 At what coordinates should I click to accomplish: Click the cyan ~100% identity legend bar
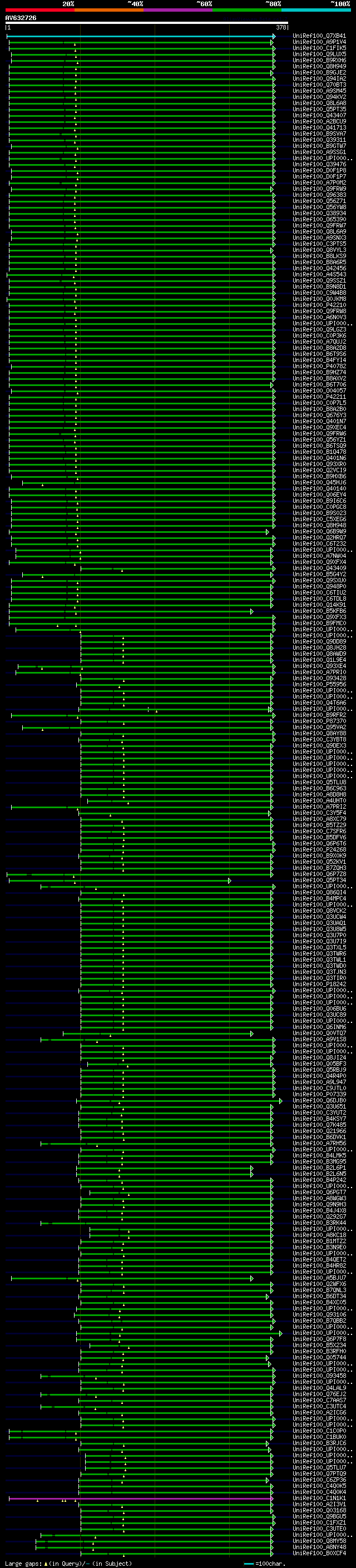(x=316, y=10)
